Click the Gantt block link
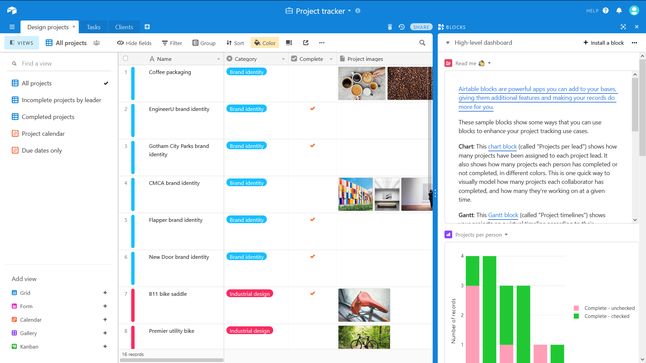This screenshot has width=646, height=363. click(x=503, y=215)
